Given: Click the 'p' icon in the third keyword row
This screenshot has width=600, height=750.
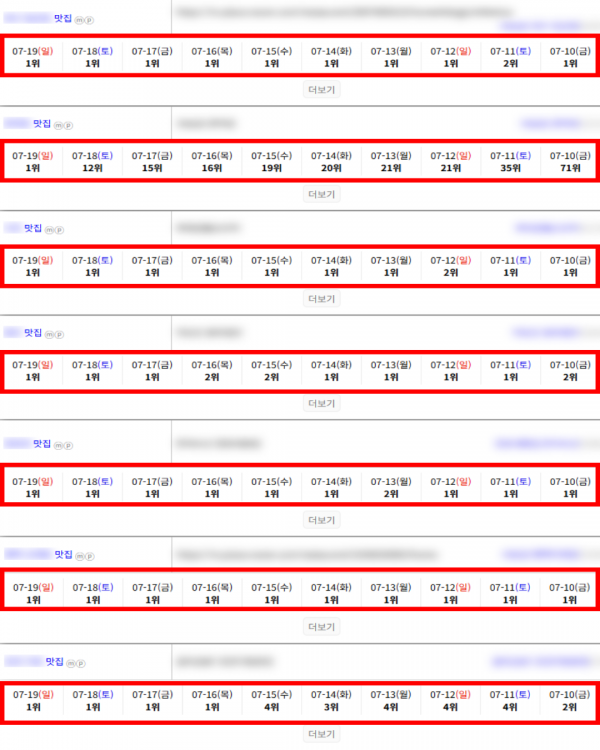Looking at the screenshot, I should coord(59,230).
